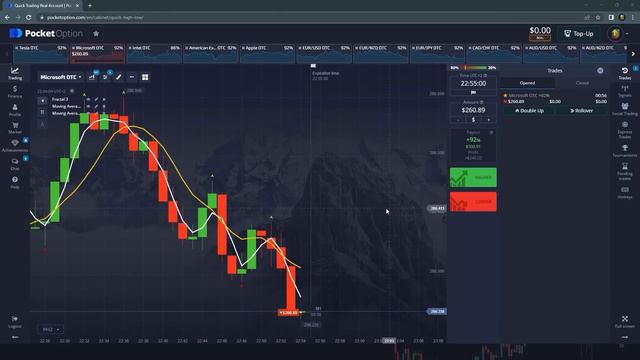640x360 pixels.
Task: Open the Microsoft OTC asset dropdown
Action: tap(61, 77)
